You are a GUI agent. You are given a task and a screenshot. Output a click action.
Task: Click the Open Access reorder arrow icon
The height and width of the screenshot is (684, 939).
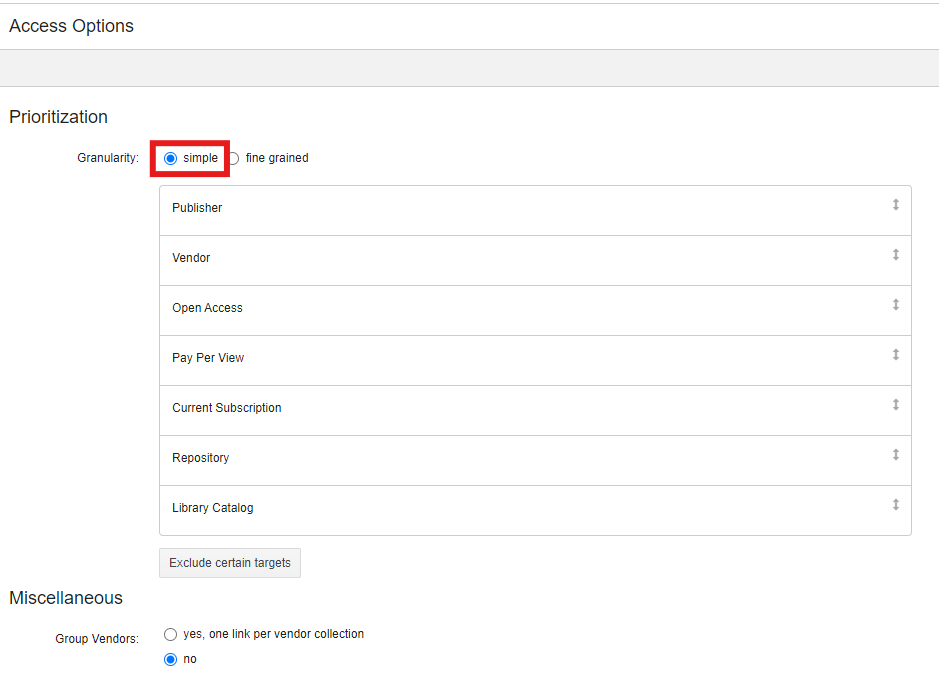(x=895, y=305)
